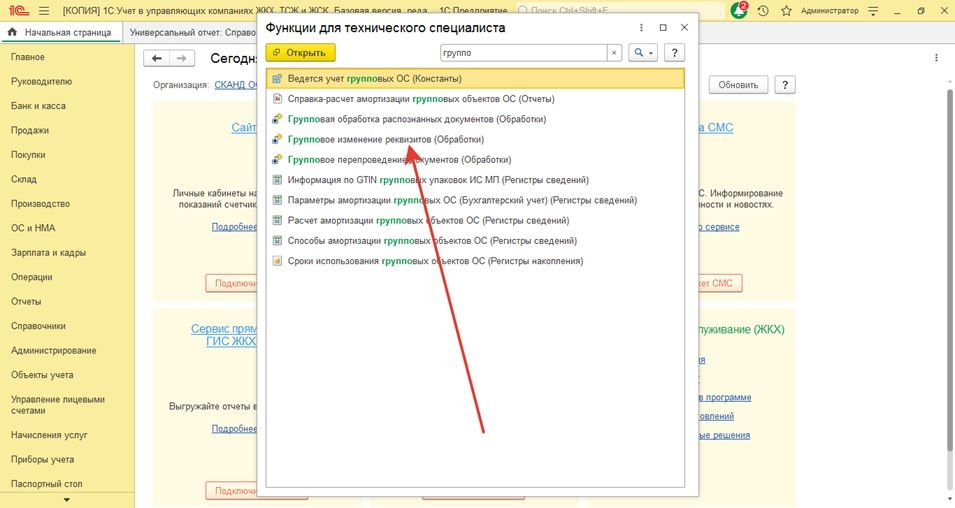Image resolution: width=955 pixels, height=508 pixels.
Task: Click icon of Справка-расчет амортизации row
Action: 277,99
